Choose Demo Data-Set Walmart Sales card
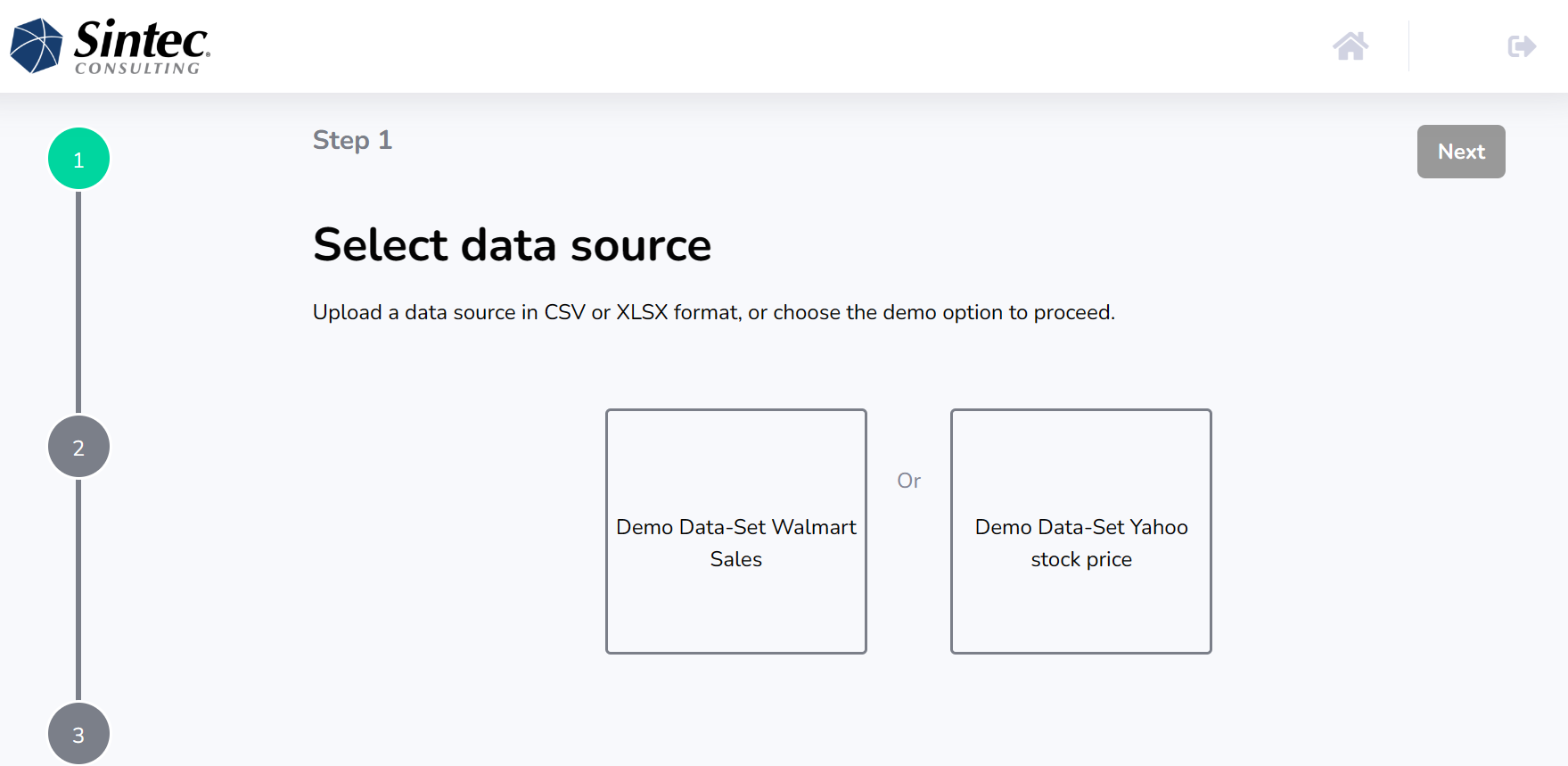 click(736, 531)
